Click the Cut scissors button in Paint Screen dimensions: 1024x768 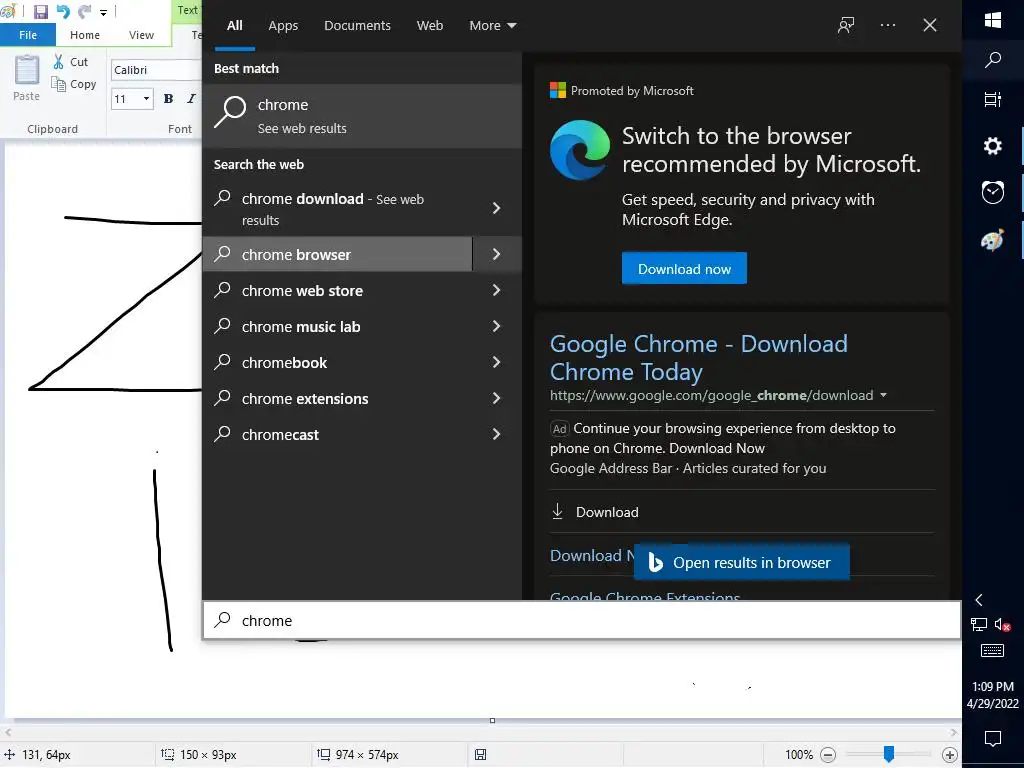[x=71, y=62]
